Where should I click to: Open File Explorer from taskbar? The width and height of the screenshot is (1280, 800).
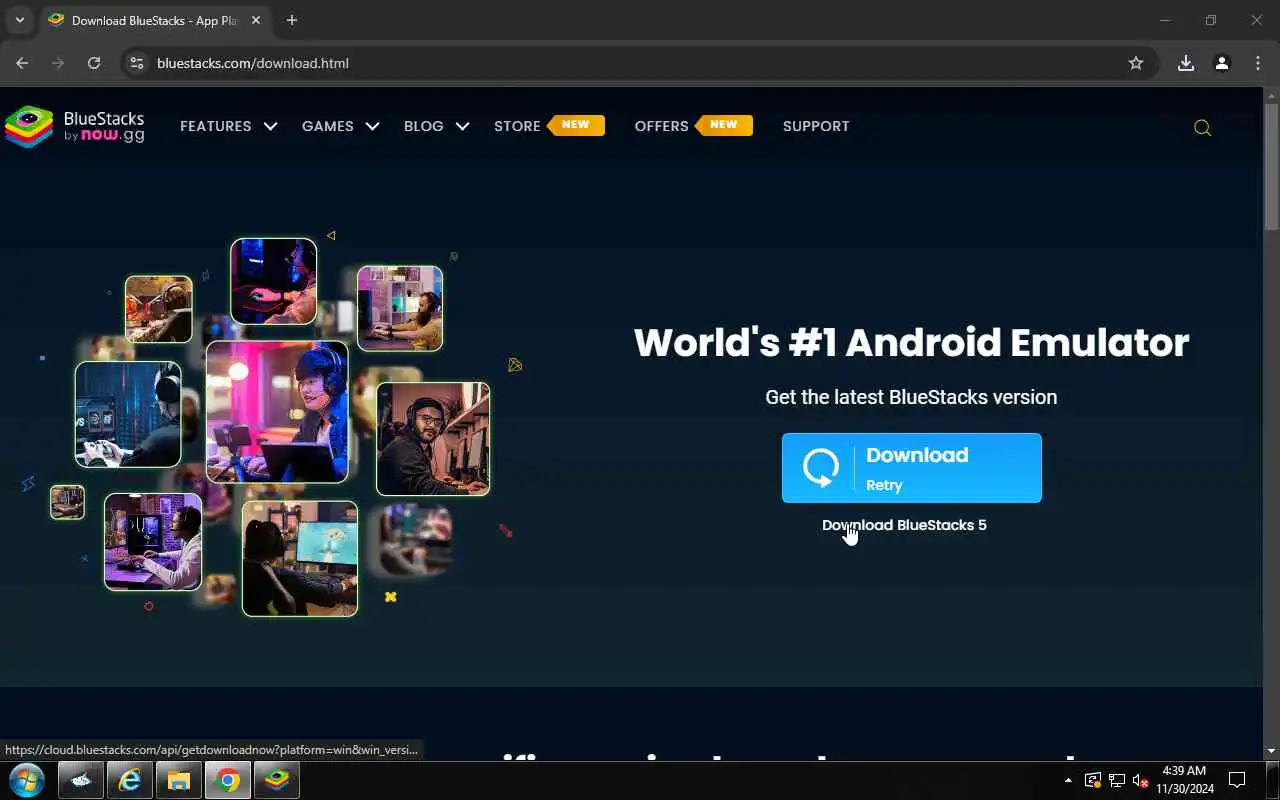178,780
